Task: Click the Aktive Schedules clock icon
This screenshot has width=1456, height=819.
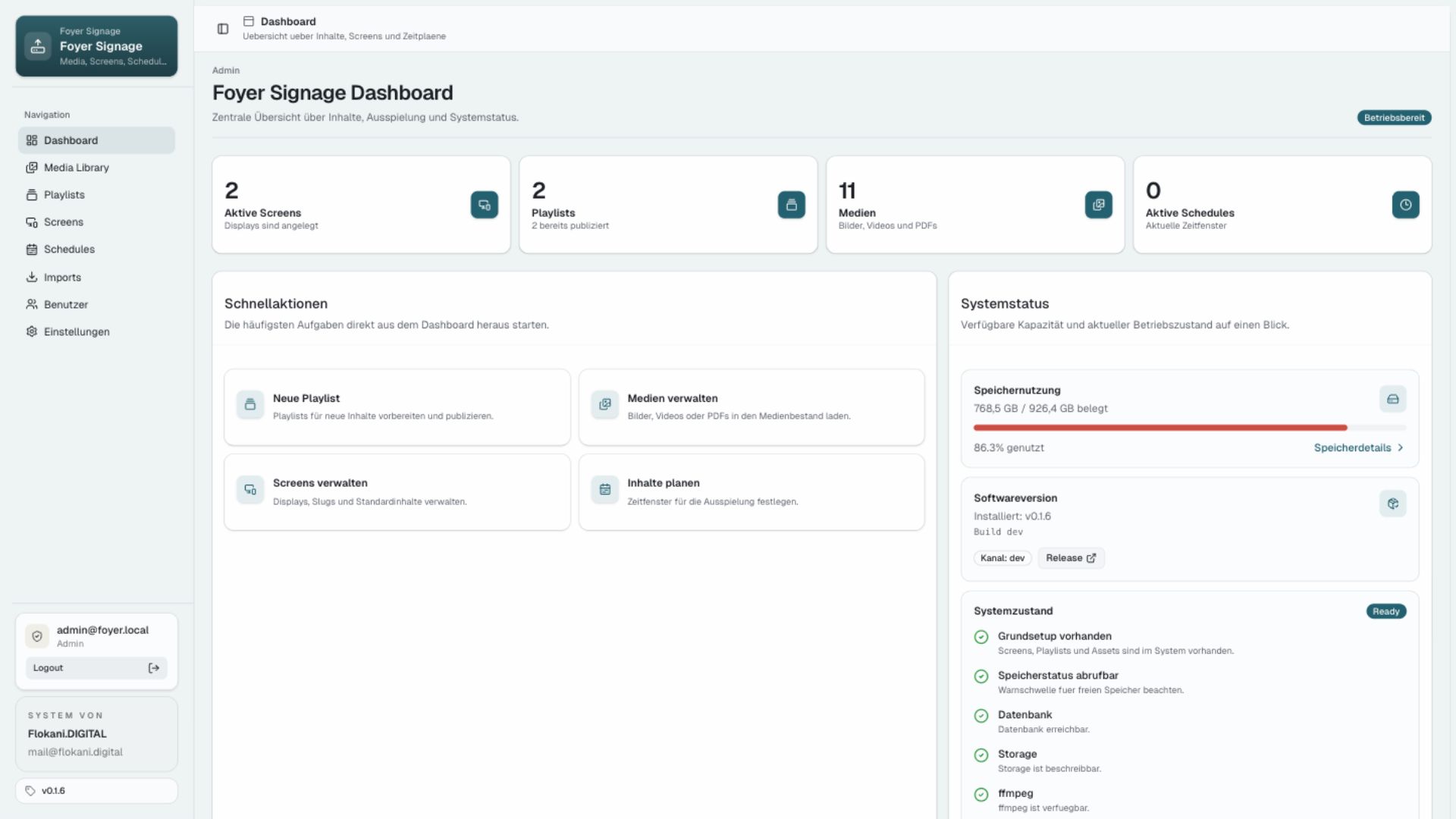Action: [x=1406, y=205]
